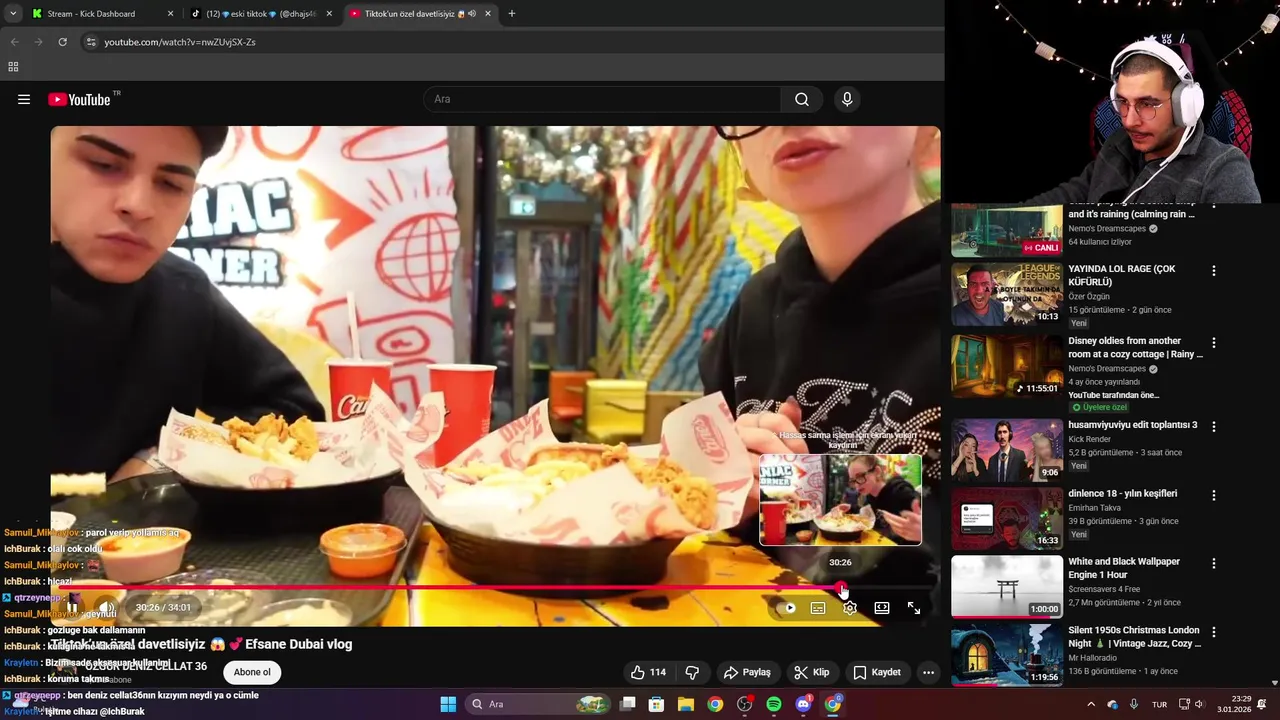Image resolution: width=1280 pixels, height=720 pixels.
Task: Open White and Black Wallpaper Engine thumbnail
Action: 1006,587
